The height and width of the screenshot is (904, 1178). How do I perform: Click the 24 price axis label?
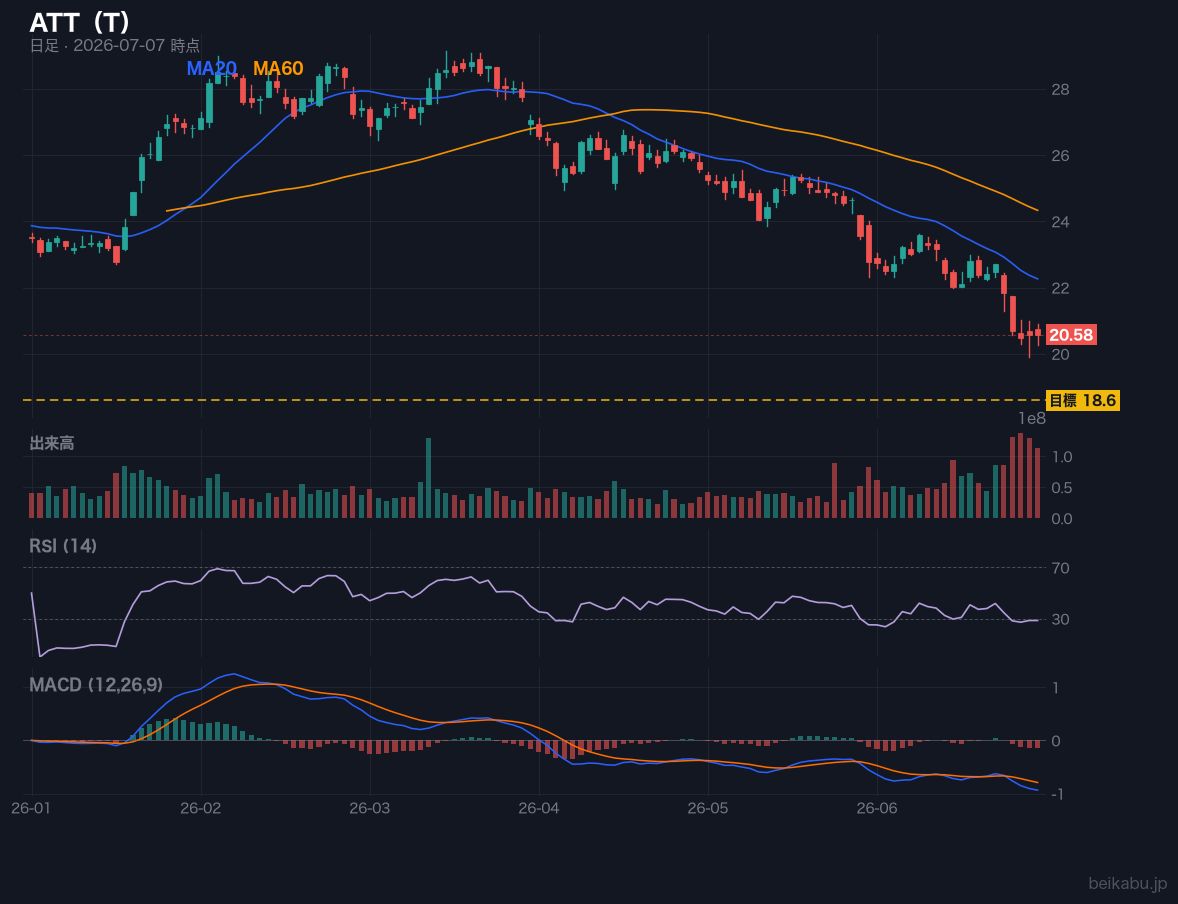tap(1060, 222)
